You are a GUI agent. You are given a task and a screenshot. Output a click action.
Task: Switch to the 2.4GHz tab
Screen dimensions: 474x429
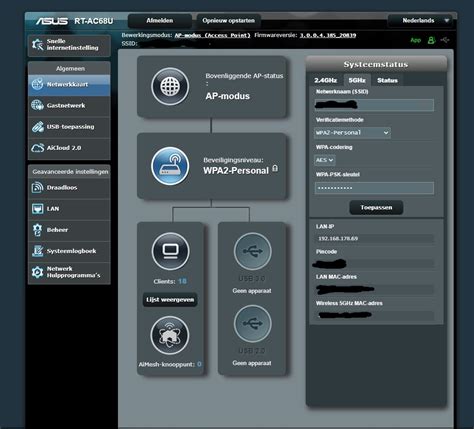[325, 80]
